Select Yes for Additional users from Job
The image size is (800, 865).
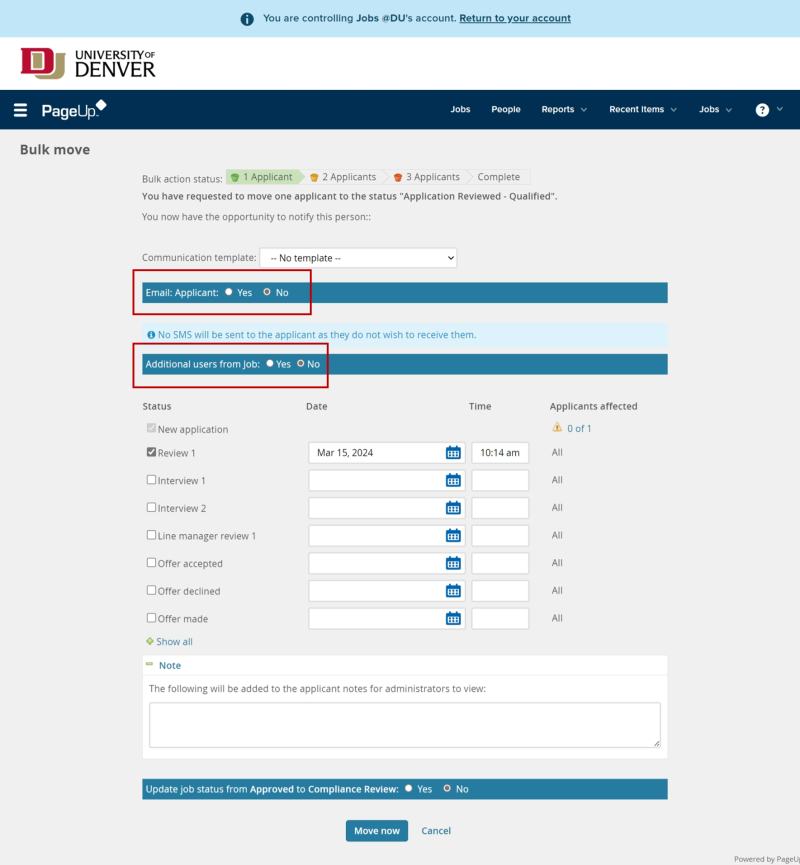pos(270,364)
